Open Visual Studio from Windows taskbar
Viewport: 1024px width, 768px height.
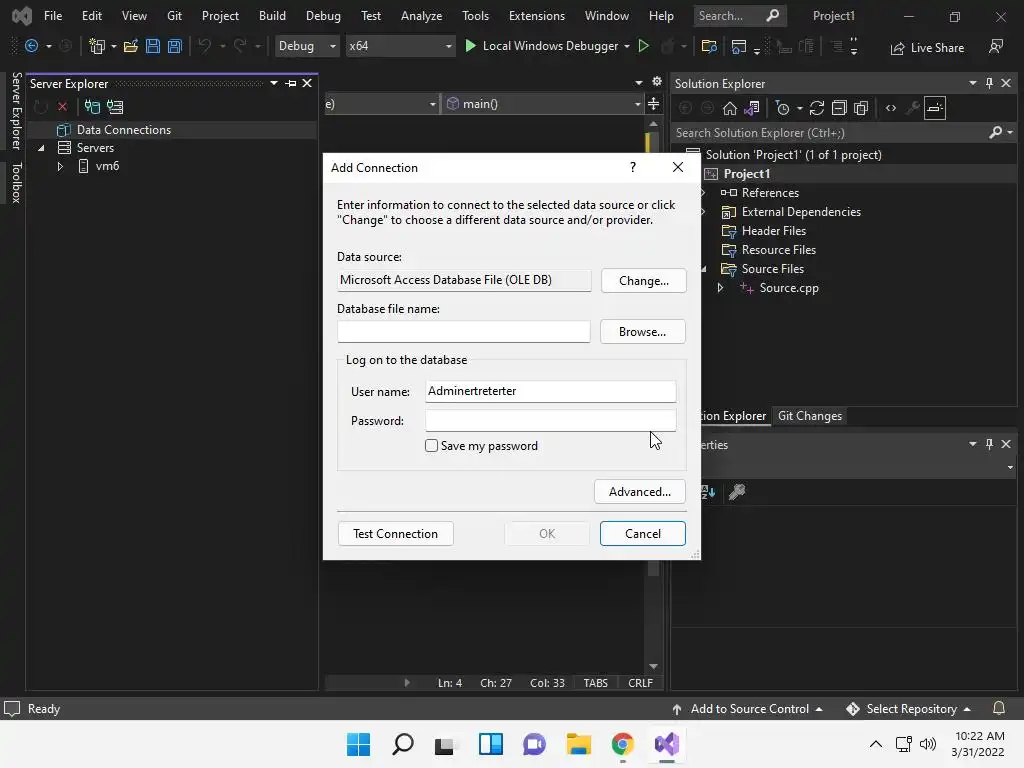(667, 744)
